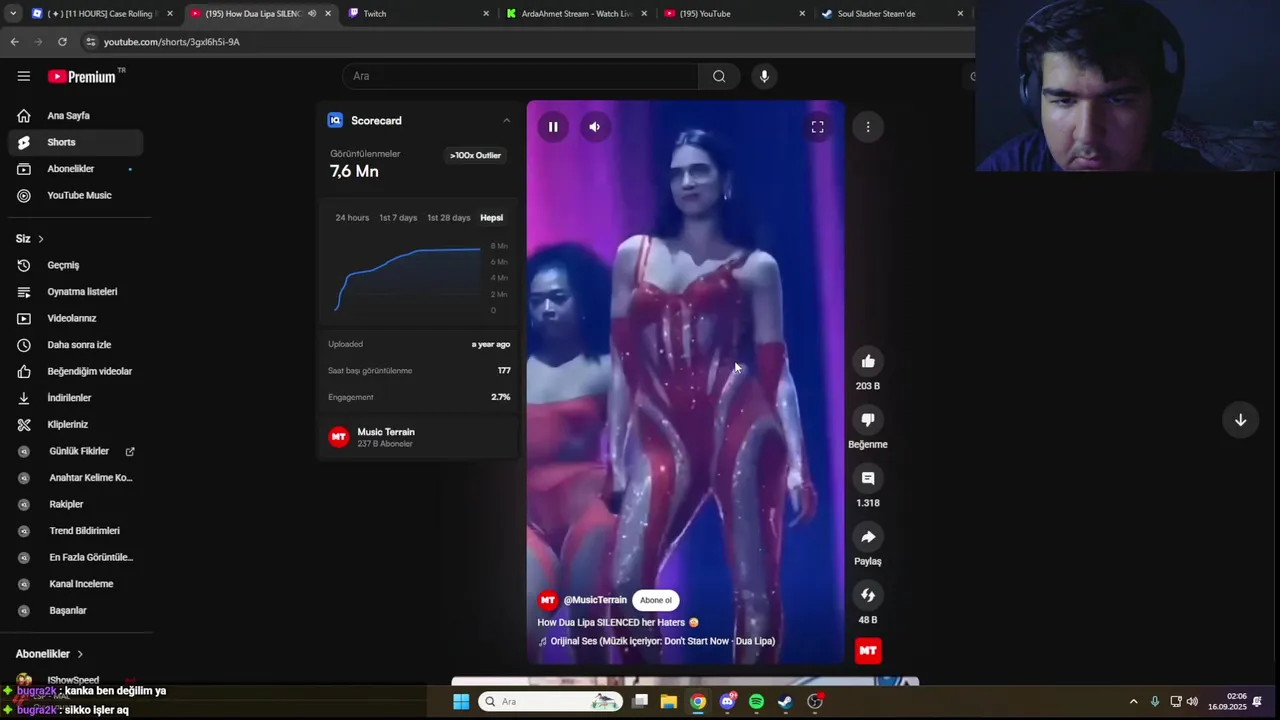Image resolution: width=1280 pixels, height=720 pixels.
Task: Open Videolarınız item
Action: (x=75, y=318)
